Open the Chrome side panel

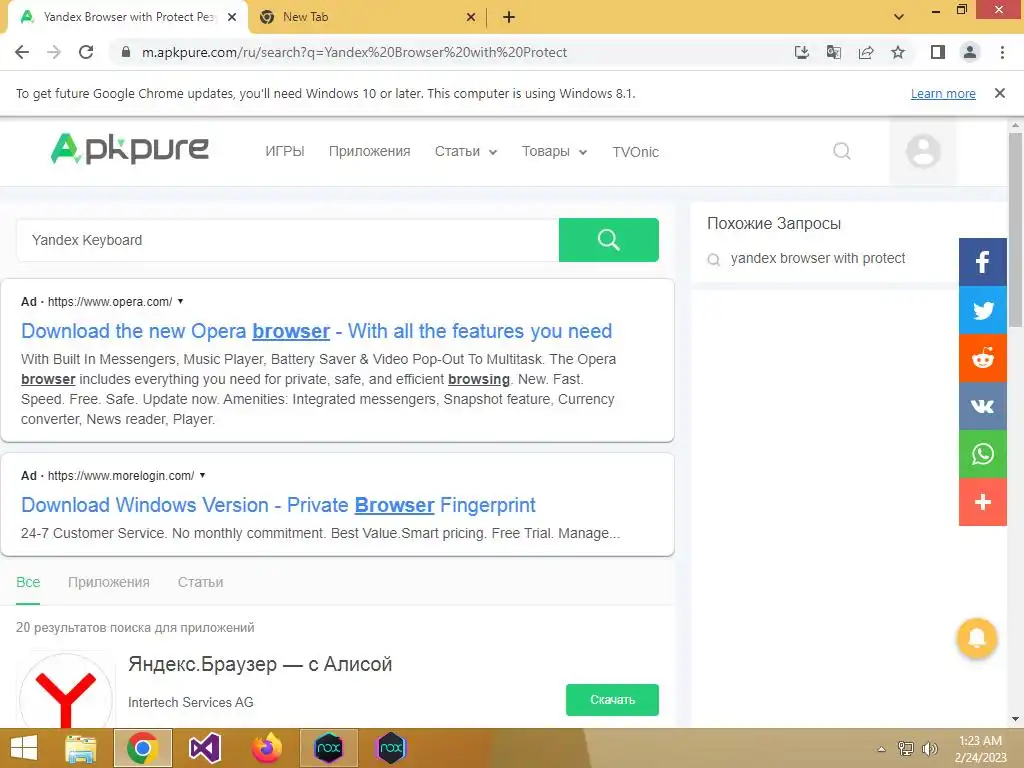938,52
